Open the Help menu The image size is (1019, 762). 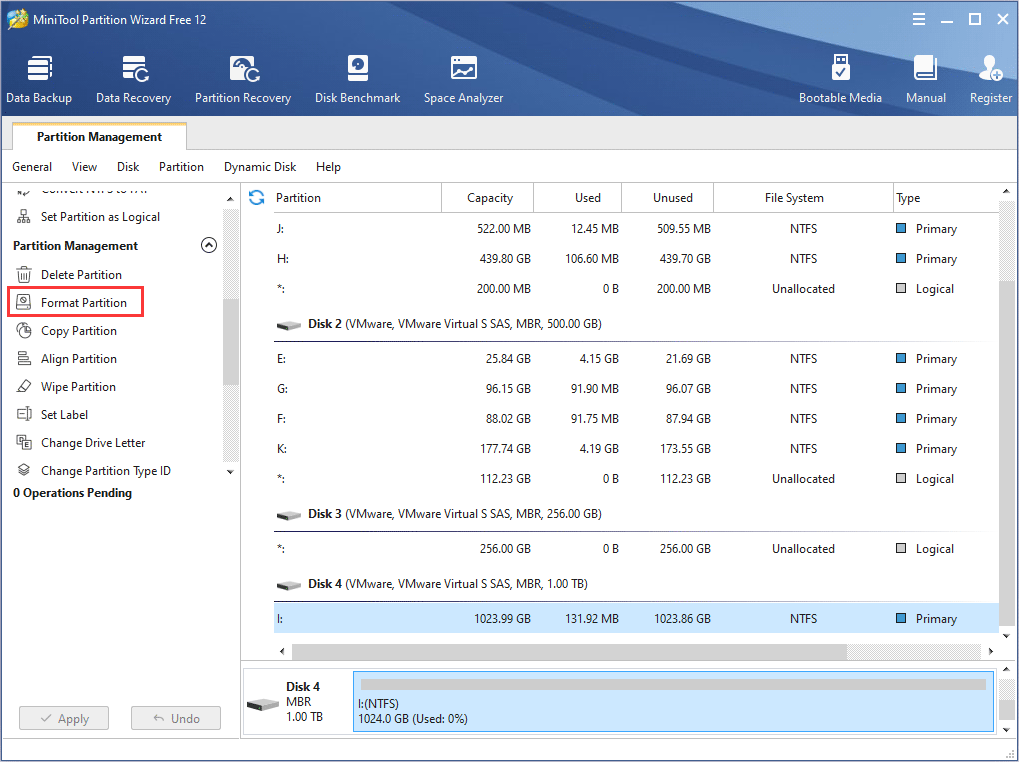pyautogui.click(x=328, y=167)
